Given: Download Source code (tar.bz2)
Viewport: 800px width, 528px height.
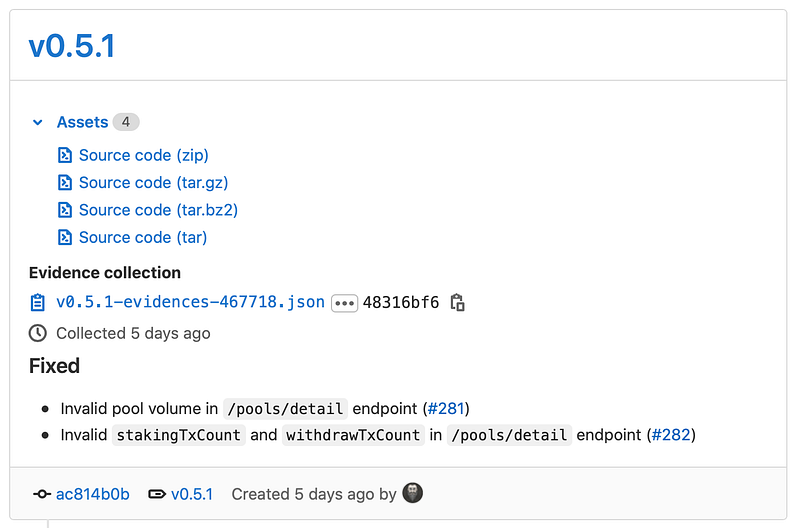Looking at the screenshot, I should [x=158, y=210].
